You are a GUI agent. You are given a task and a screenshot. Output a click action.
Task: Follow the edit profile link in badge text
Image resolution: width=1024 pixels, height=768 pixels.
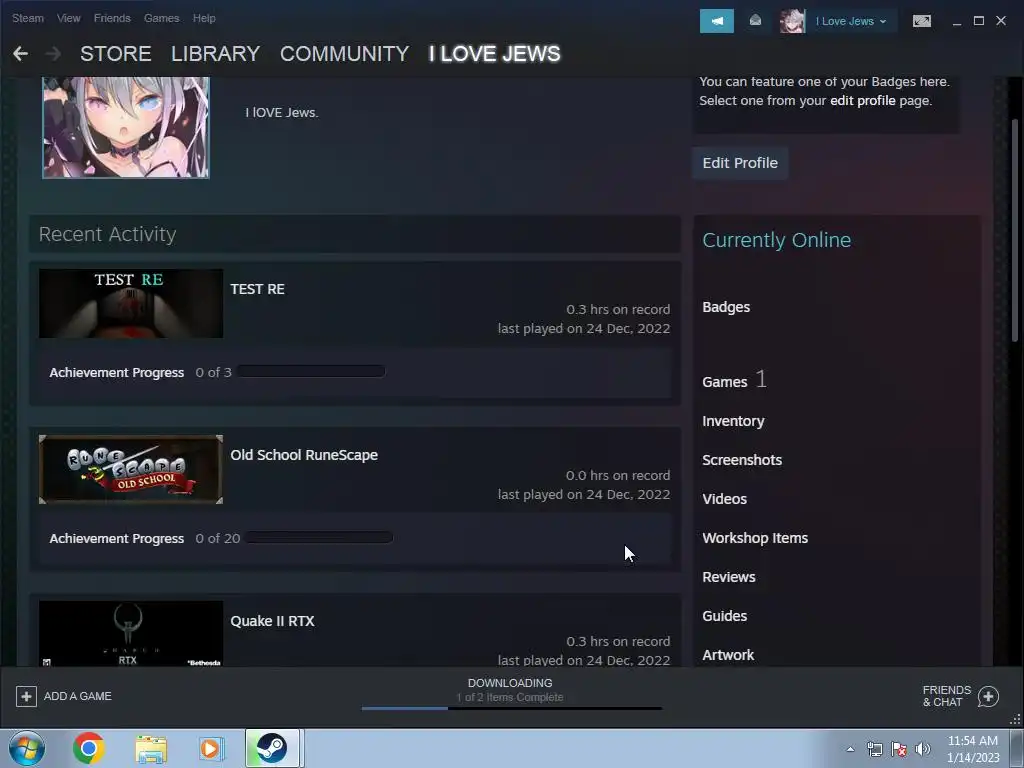coord(862,101)
